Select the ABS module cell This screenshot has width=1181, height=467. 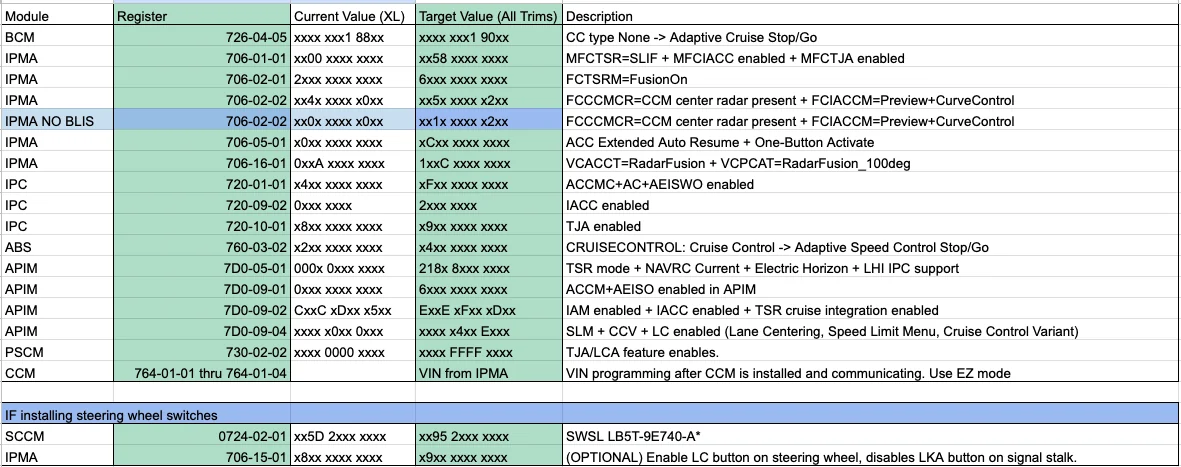(x=57, y=248)
